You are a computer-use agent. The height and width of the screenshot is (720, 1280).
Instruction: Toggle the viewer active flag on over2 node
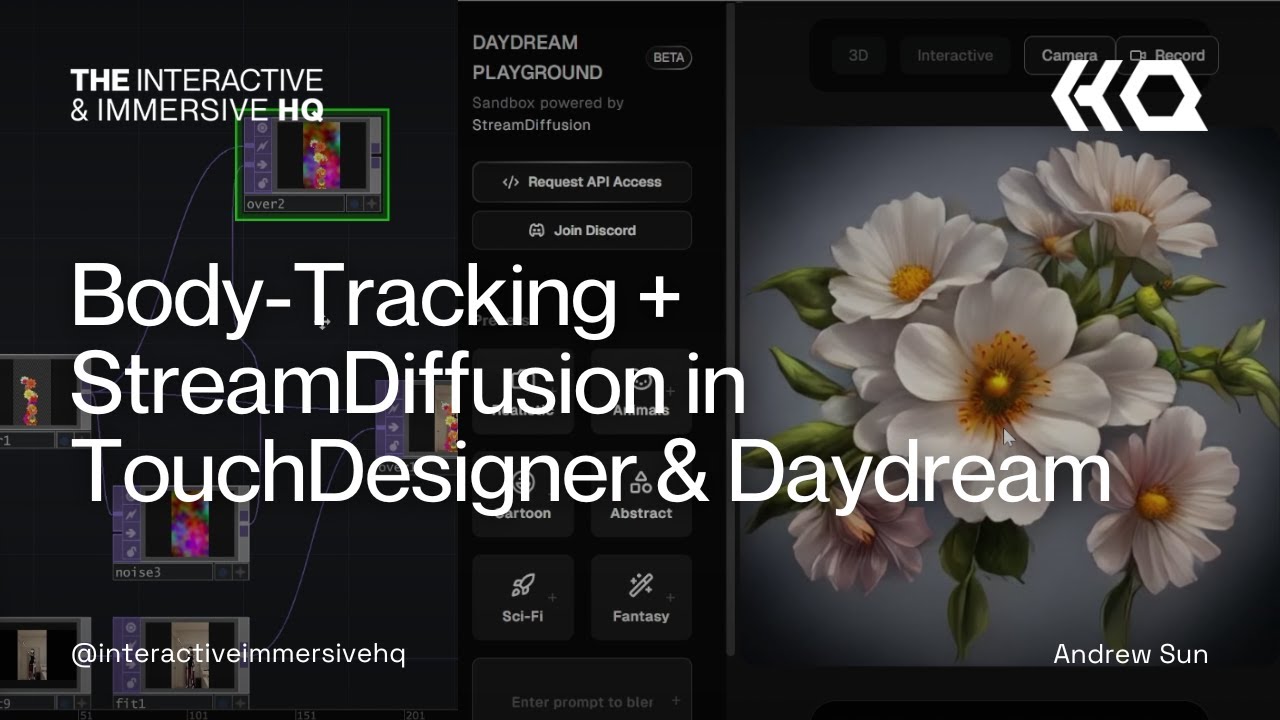(x=263, y=129)
